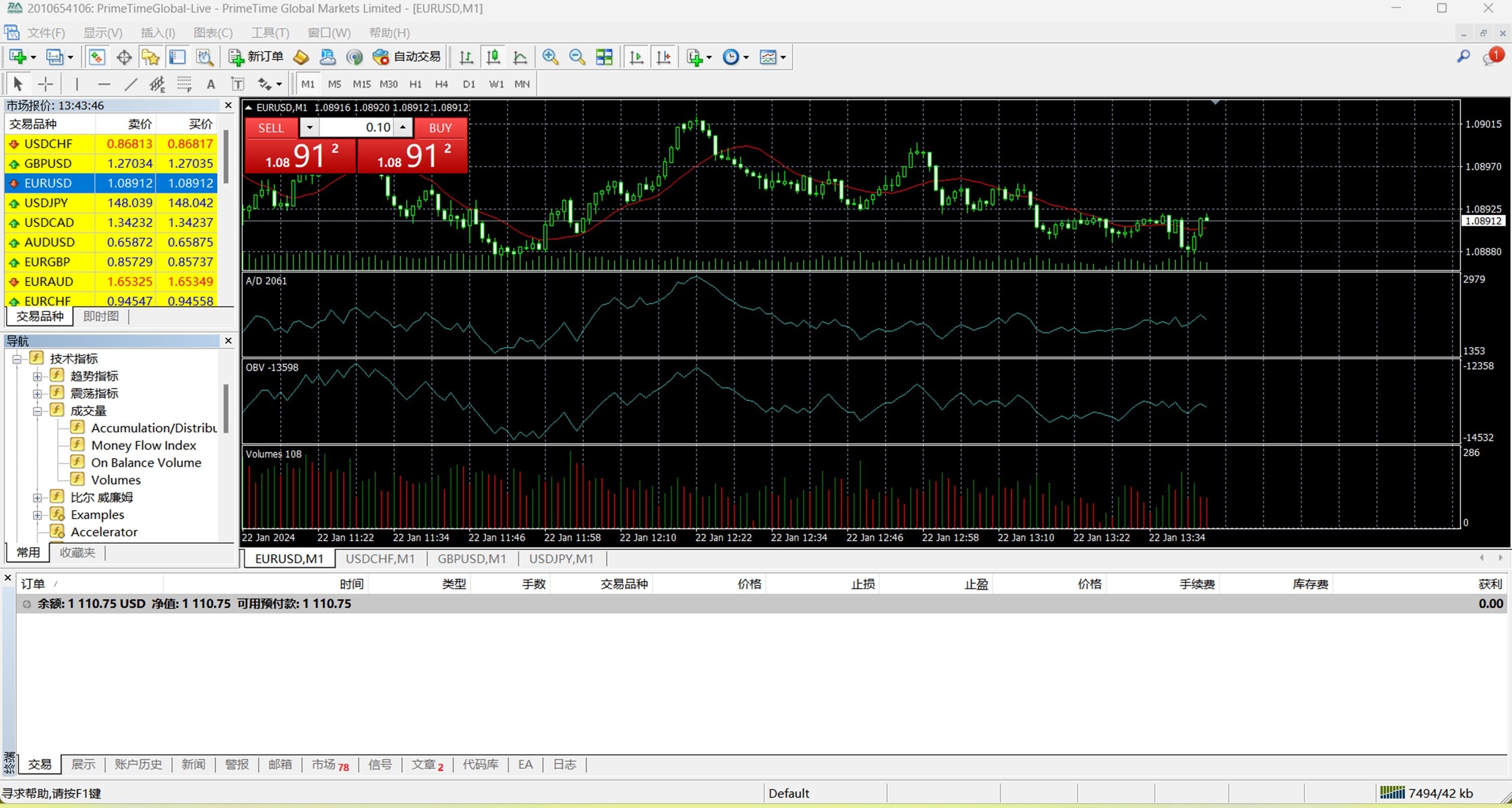Click the SELL button

[271, 128]
